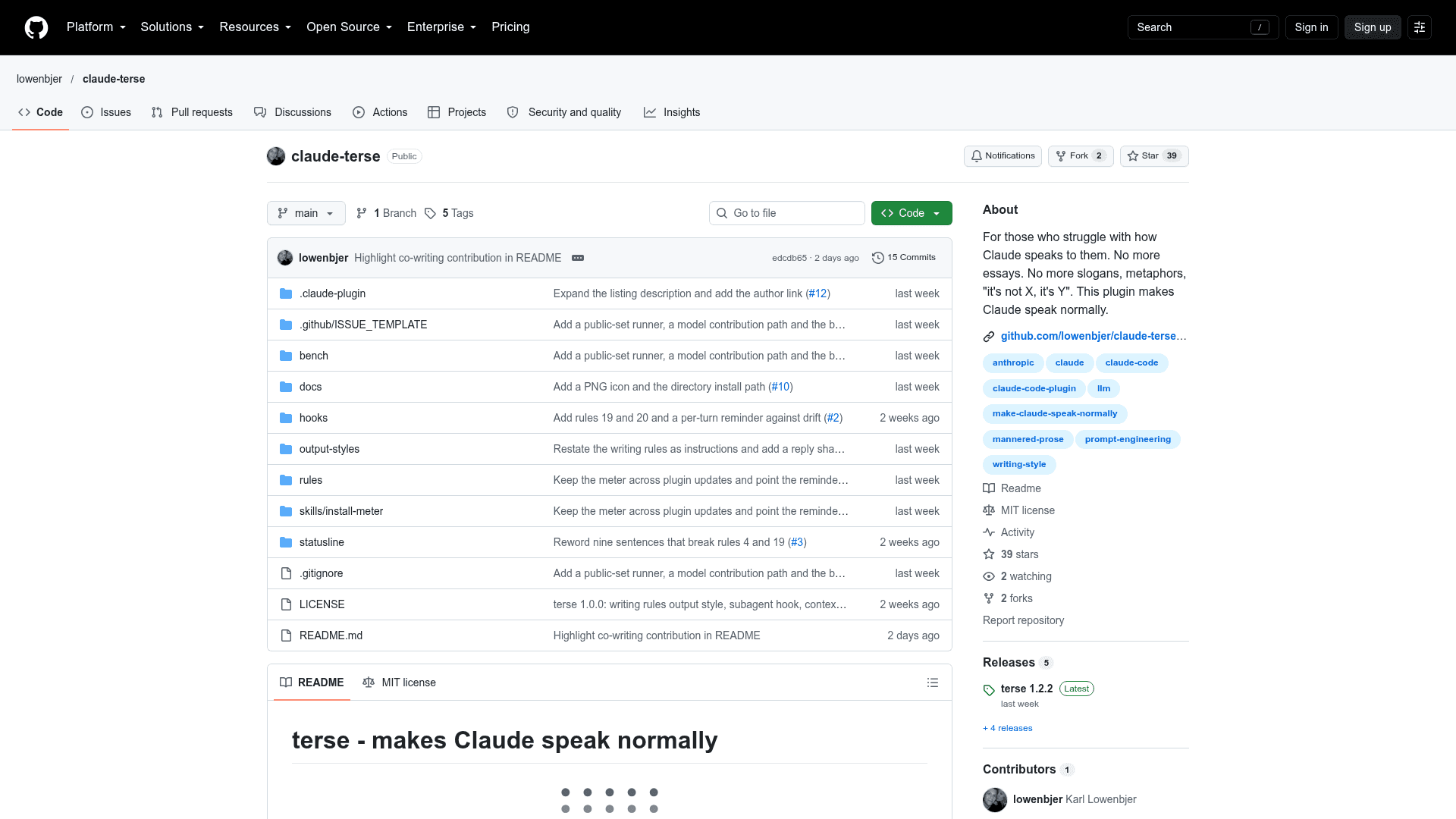Open the appearance settings icon beside Sign up

1420,27
